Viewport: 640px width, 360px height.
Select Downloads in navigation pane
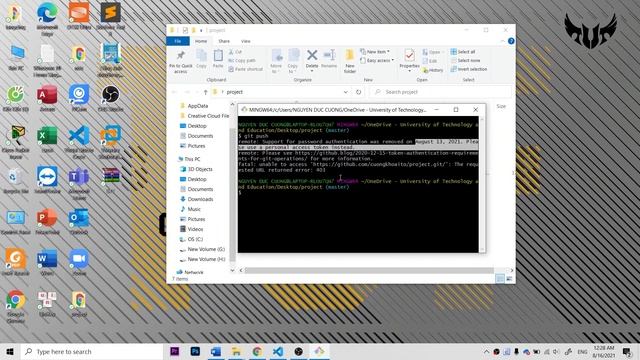(x=197, y=199)
